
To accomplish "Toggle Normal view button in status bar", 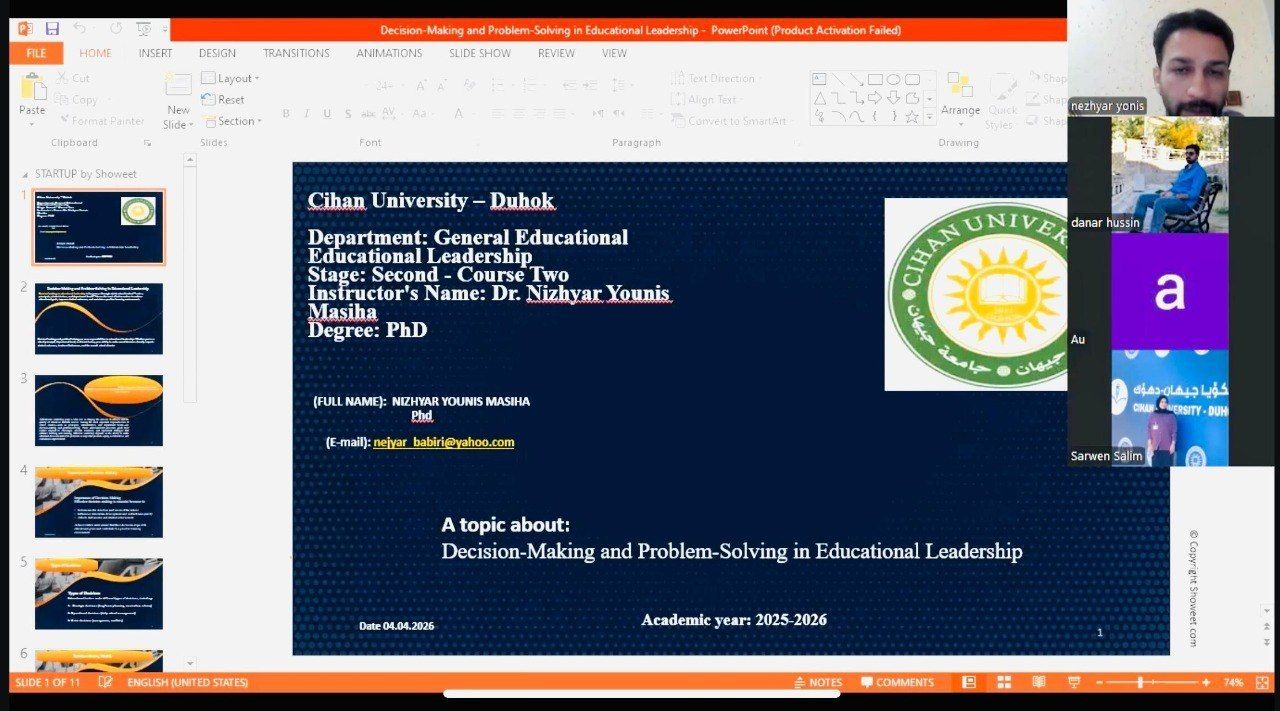I will (968, 682).
